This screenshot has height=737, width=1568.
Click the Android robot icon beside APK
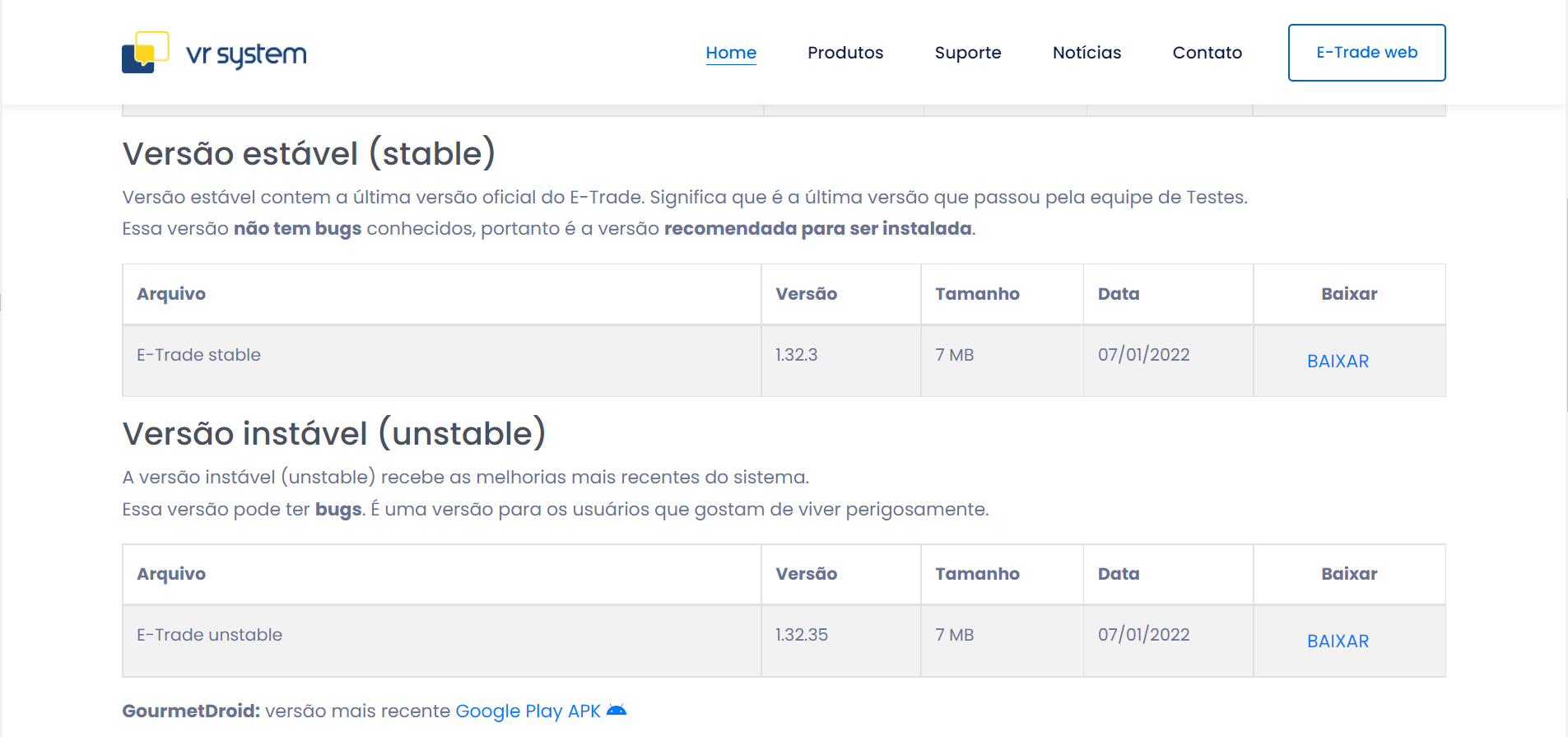point(616,711)
